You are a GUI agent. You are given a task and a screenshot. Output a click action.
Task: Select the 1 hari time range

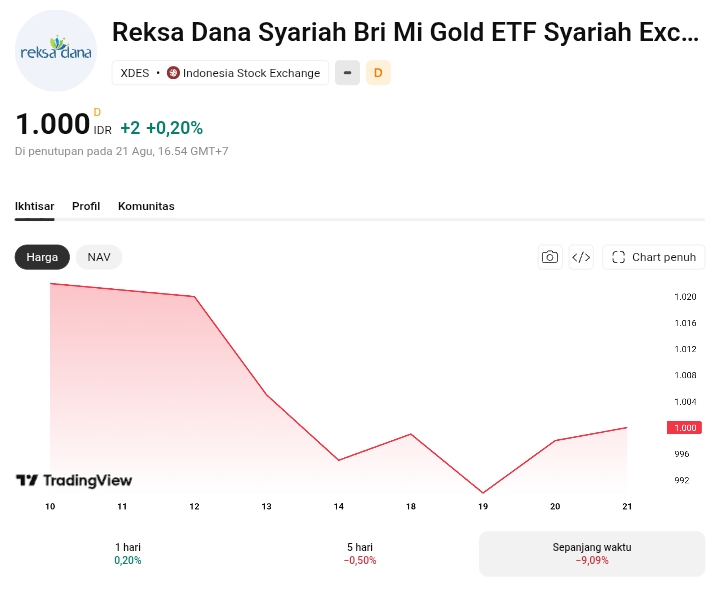[128, 553]
